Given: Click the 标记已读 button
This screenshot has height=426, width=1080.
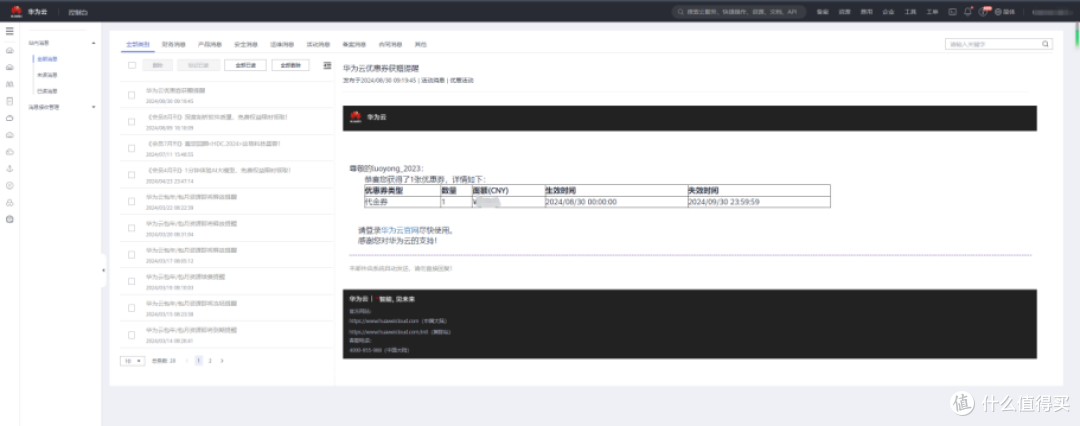Looking at the screenshot, I should (x=198, y=65).
